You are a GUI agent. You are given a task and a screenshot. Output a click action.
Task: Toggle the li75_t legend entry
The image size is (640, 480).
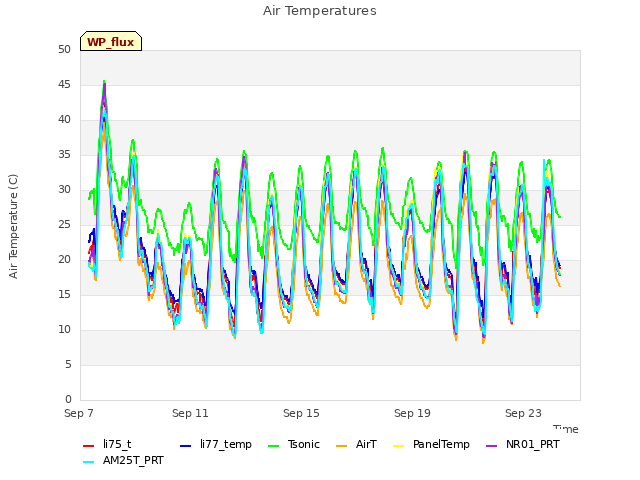(107, 444)
